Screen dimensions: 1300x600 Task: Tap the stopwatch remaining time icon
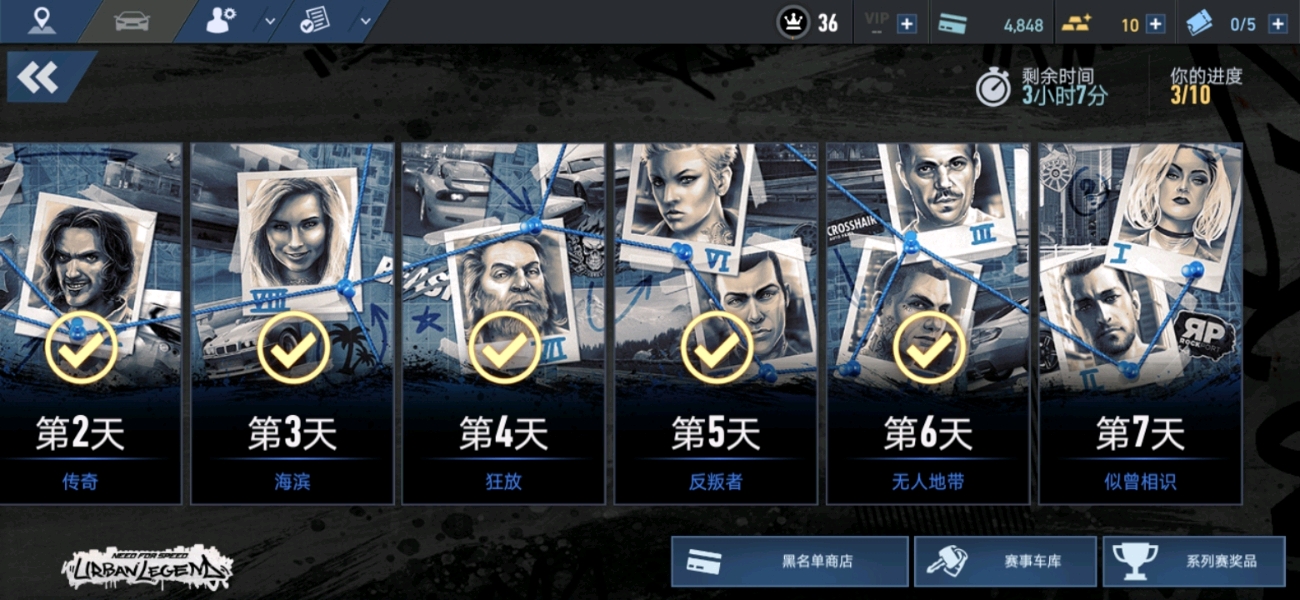pos(993,87)
